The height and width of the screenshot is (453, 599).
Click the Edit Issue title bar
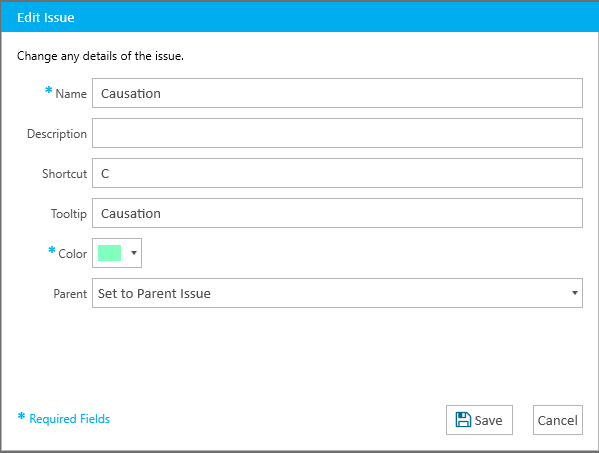[x=300, y=17]
